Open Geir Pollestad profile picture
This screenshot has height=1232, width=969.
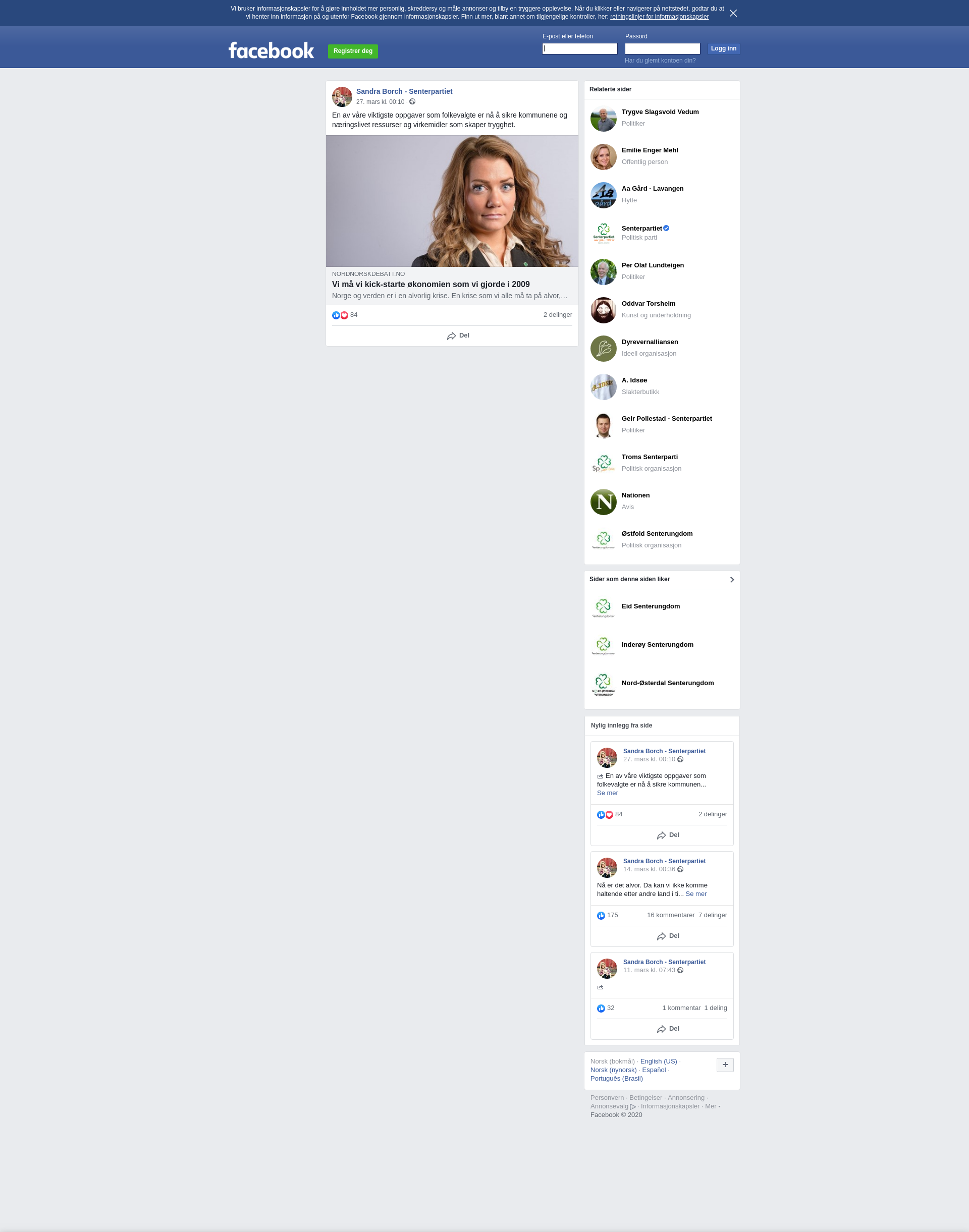click(603, 425)
